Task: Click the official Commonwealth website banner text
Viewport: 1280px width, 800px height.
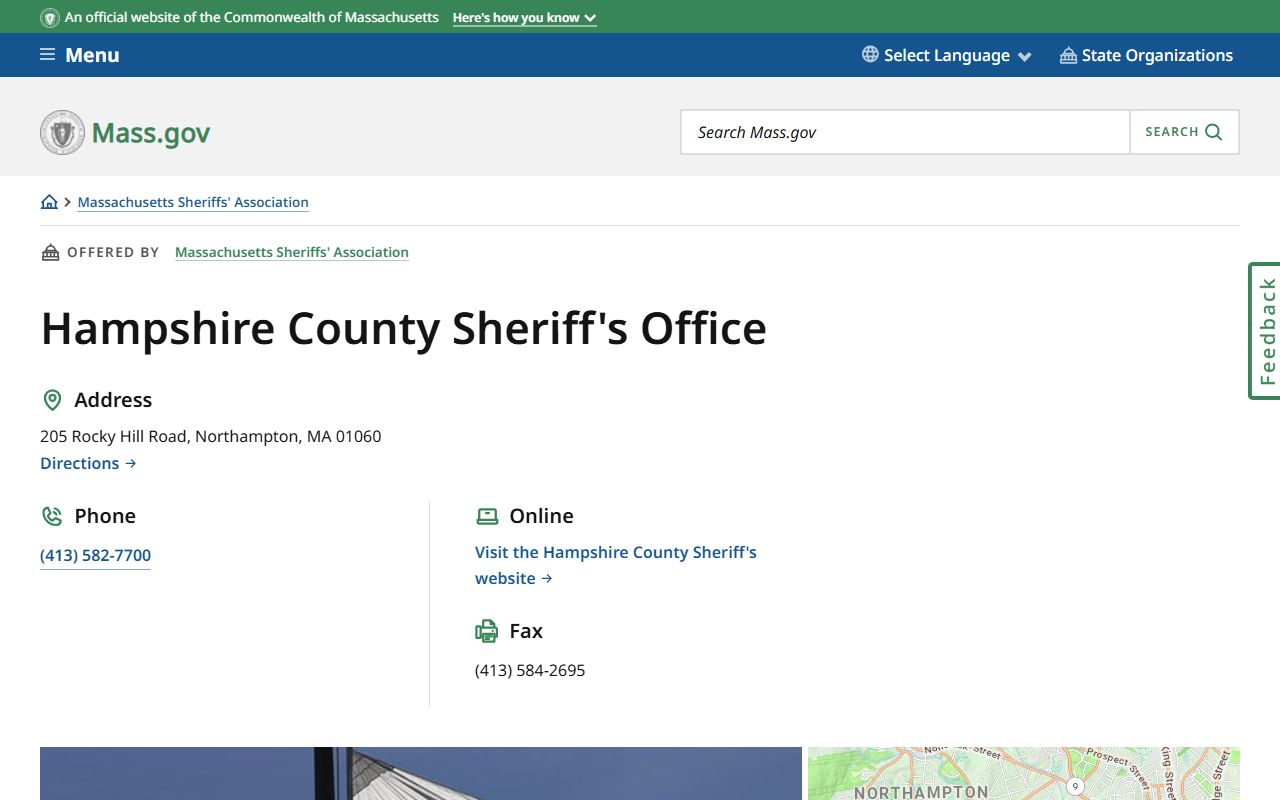Action: 252,18
